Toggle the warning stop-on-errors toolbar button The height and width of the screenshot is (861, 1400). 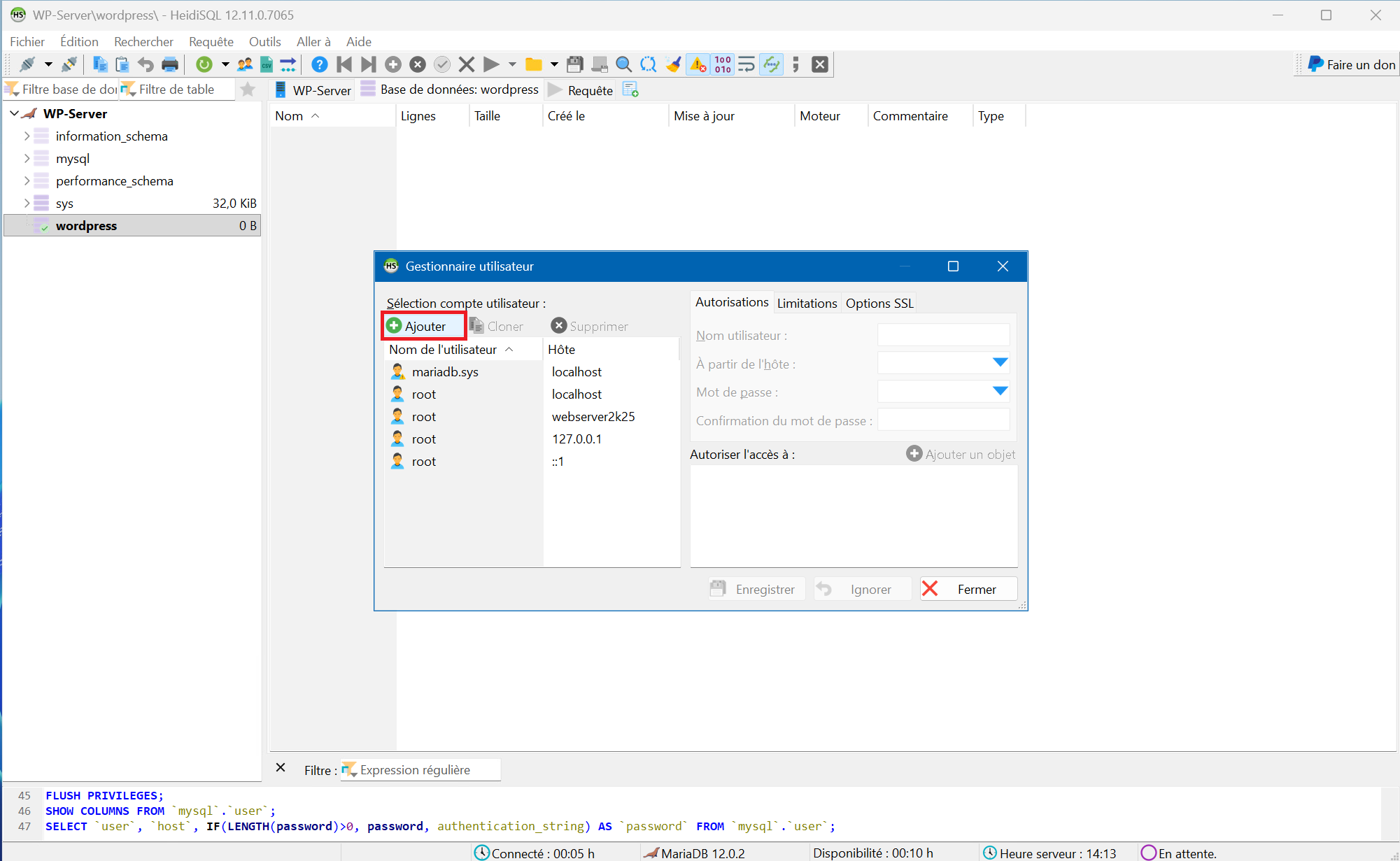(x=698, y=65)
